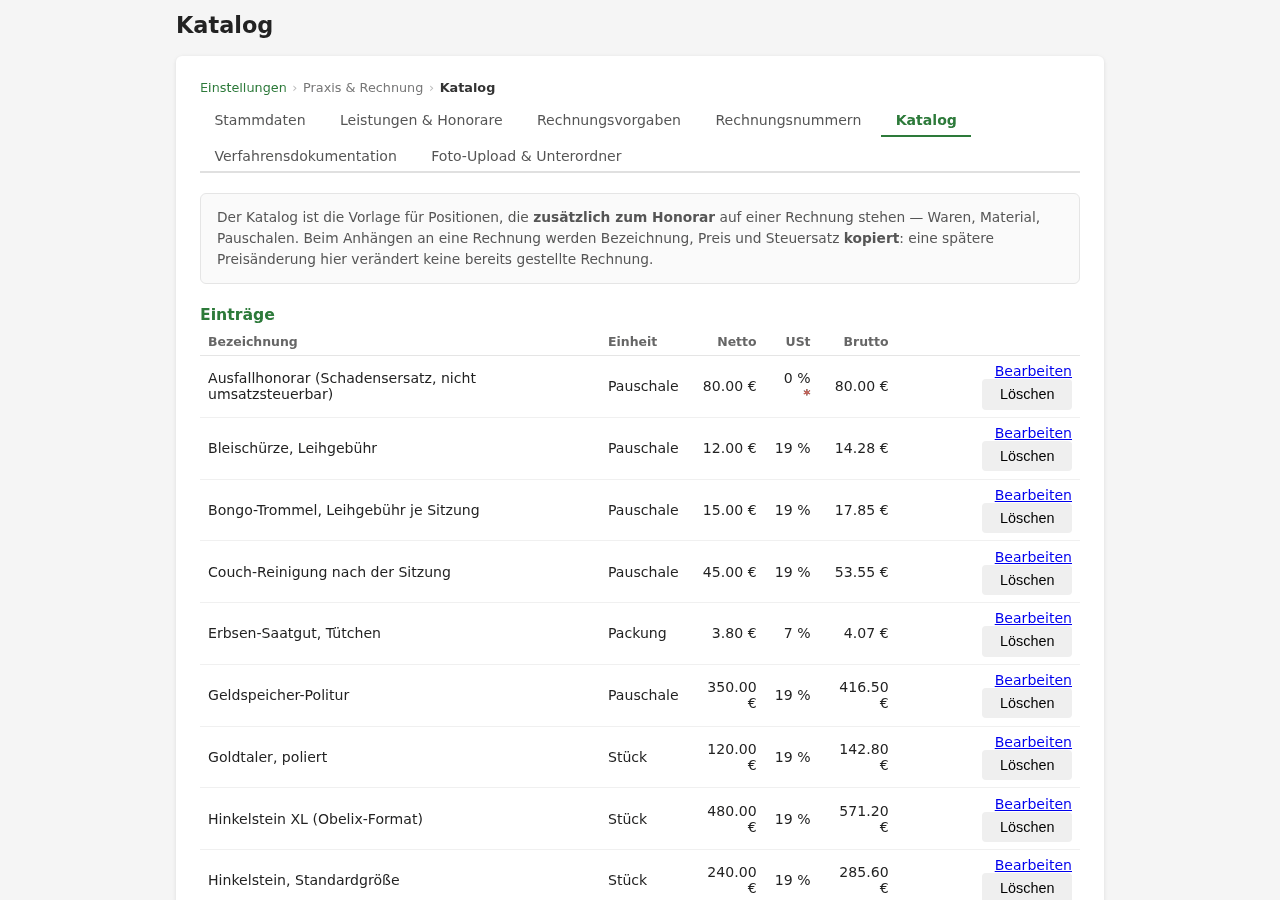
Task: Click the 7 % tax rate cell
Action: pyautogui.click(x=797, y=633)
